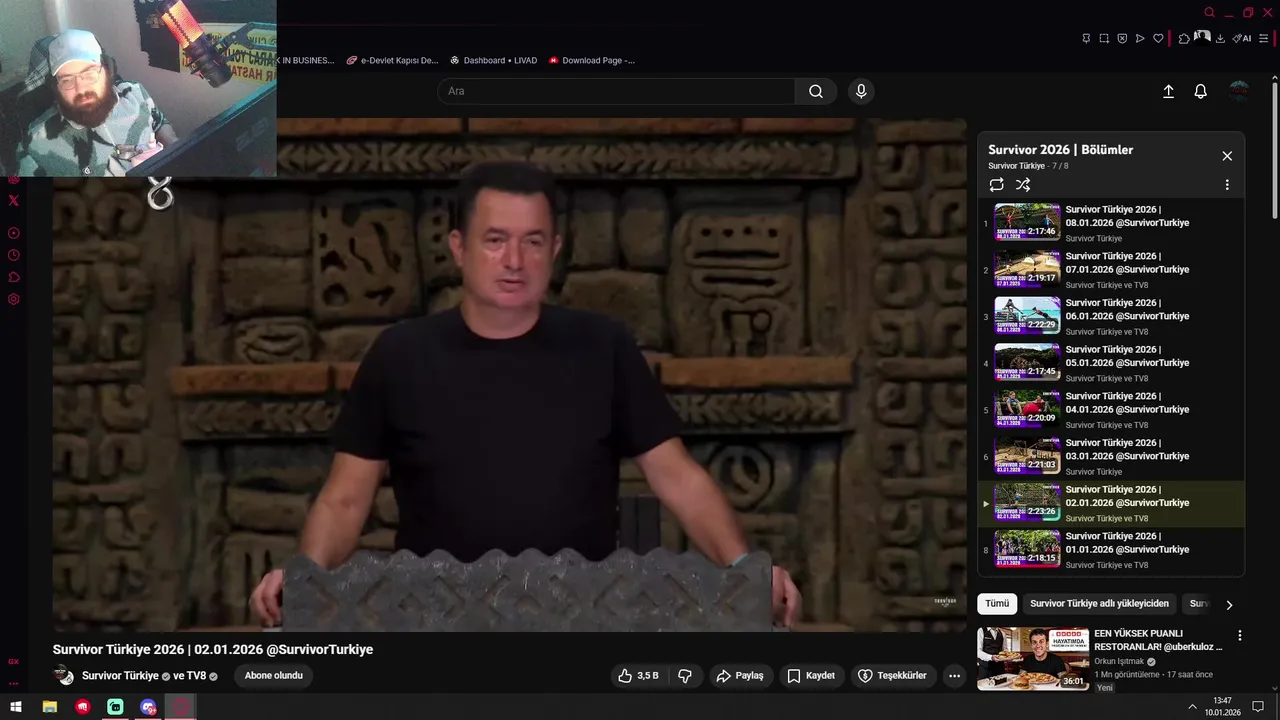
Task: Open Windows notification center icon
Action: pyautogui.click(x=1258, y=707)
